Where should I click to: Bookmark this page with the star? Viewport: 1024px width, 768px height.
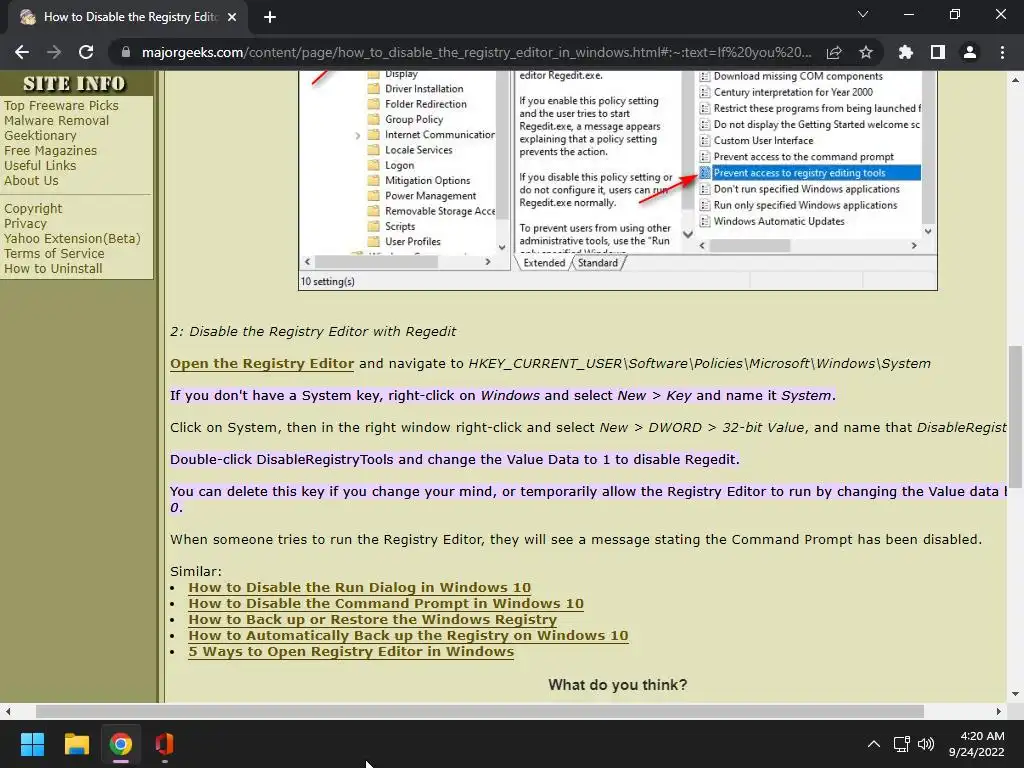pyautogui.click(x=866, y=52)
